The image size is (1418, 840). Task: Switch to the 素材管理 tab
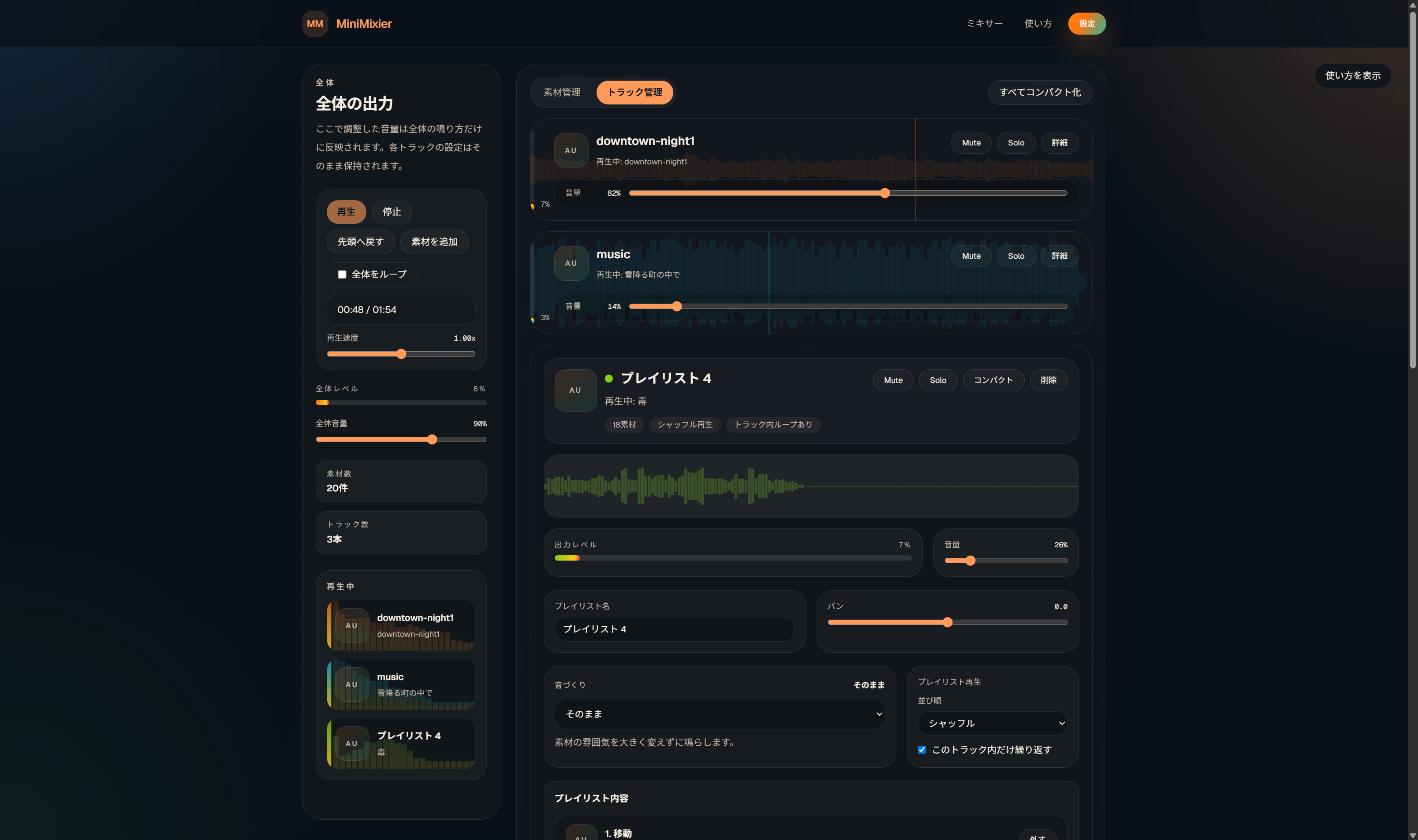coord(562,92)
